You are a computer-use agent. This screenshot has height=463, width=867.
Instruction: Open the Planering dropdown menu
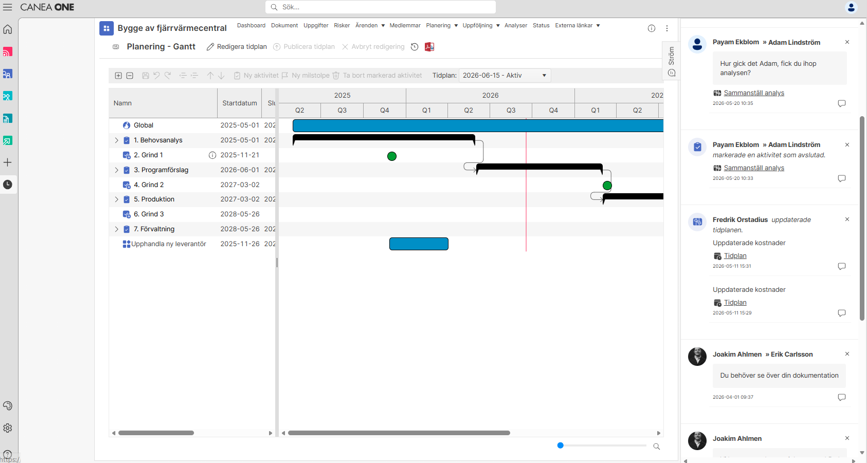pyautogui.click(x=442, y=25)
